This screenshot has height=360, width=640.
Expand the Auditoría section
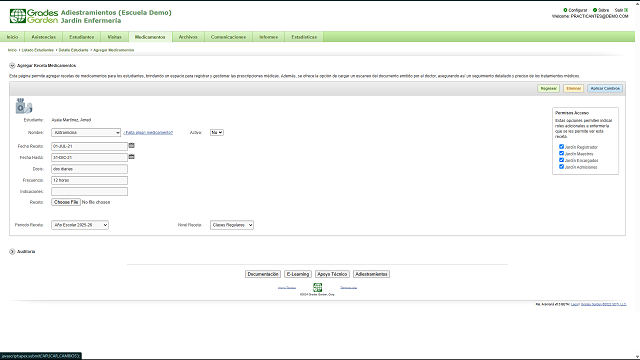point(12,251)
